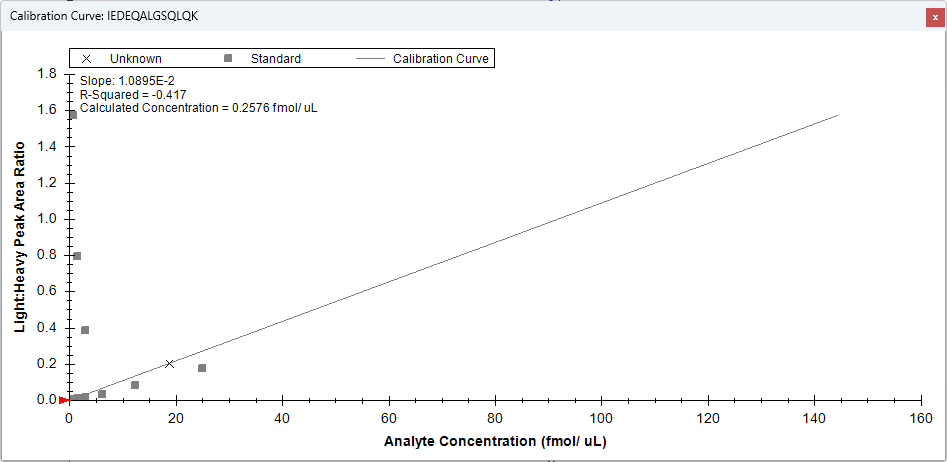Click the 'Unknown' legend label

pos(136,59)
